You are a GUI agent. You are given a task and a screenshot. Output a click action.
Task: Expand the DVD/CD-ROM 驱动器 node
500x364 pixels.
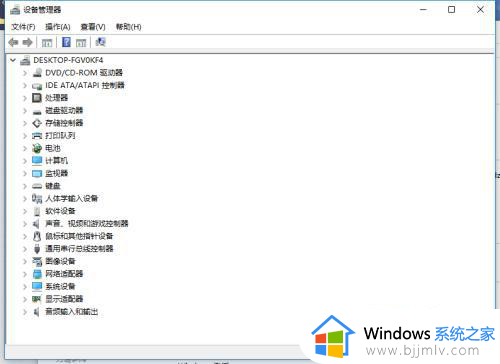pyautogui.click(x=25, y=73)
